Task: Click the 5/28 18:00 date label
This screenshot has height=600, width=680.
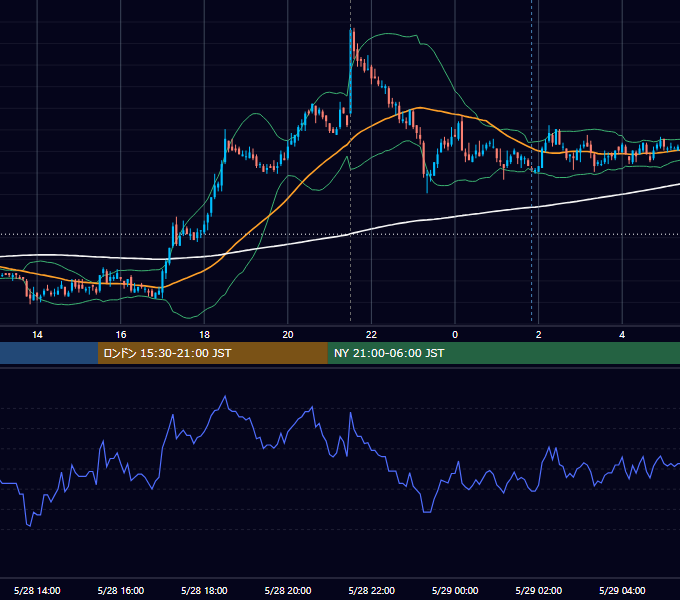Action: [x=204, y=590]
